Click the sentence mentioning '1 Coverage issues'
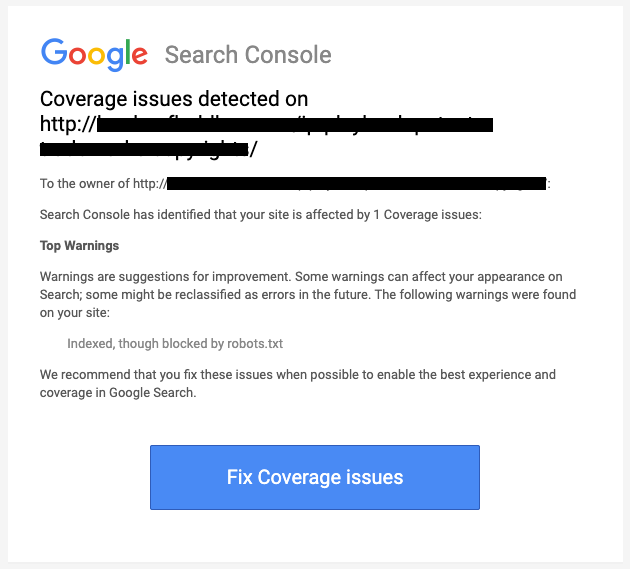 click(260, 215)
